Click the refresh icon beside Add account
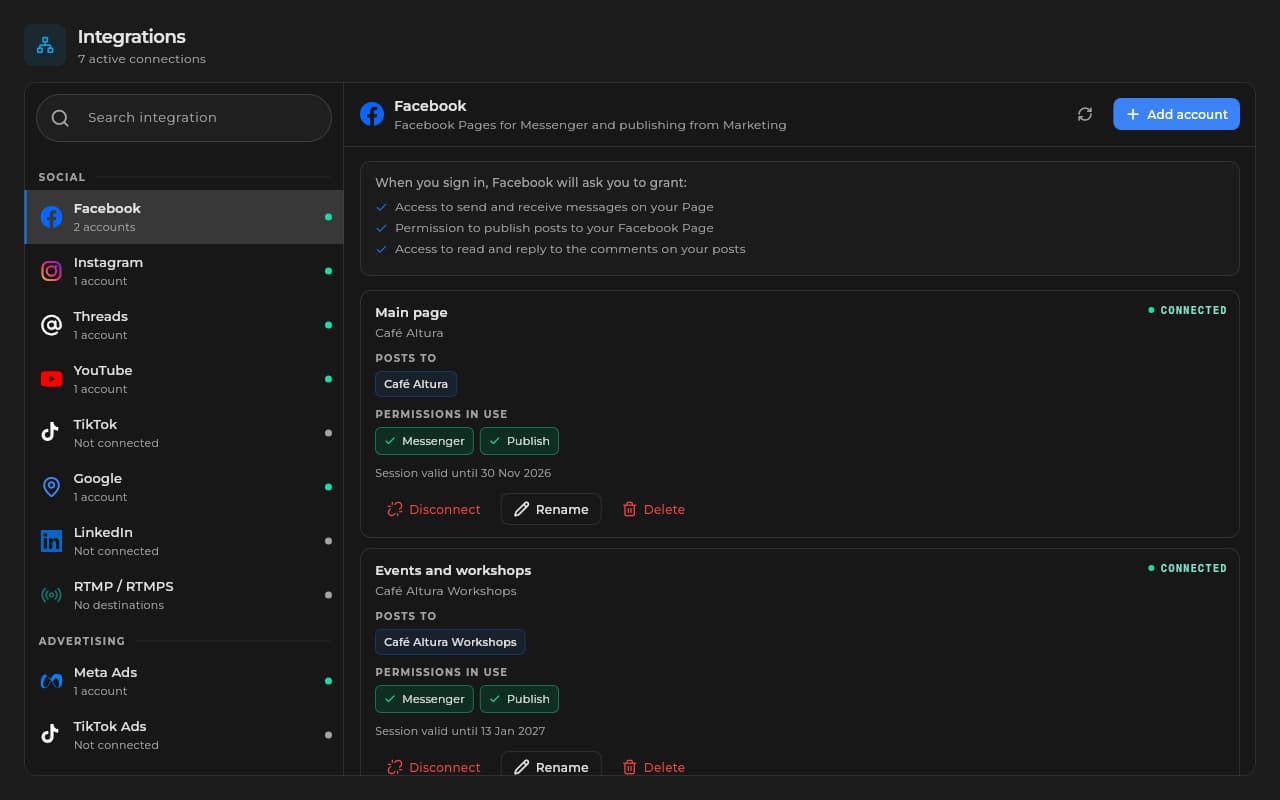Image resolution: width=1280 pixels, height=800 pixels. (1085, 114)
